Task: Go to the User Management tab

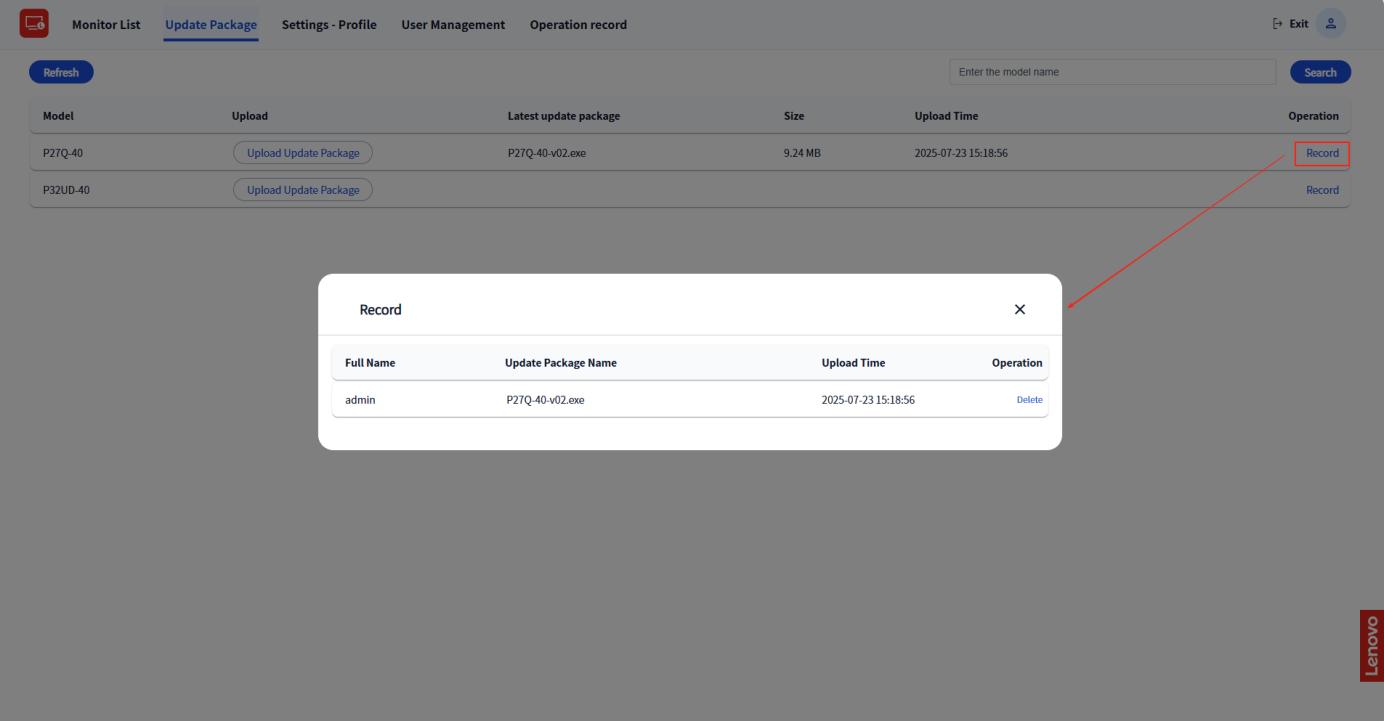Action: click(453, 24)
